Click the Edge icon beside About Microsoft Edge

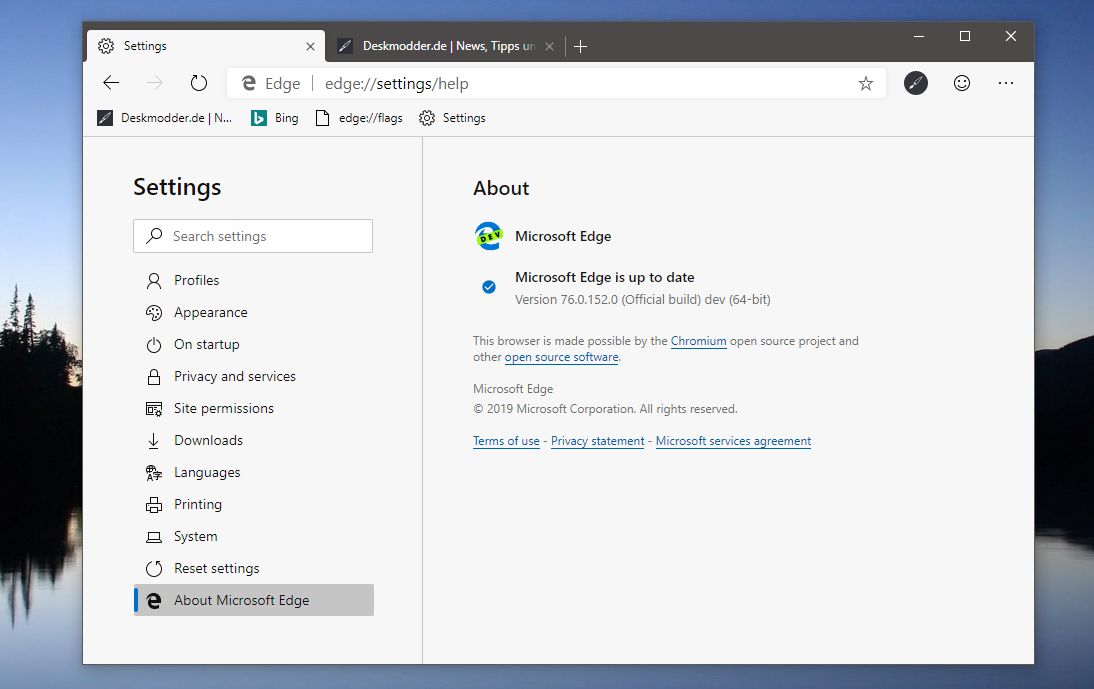click(x=153, y=600)
